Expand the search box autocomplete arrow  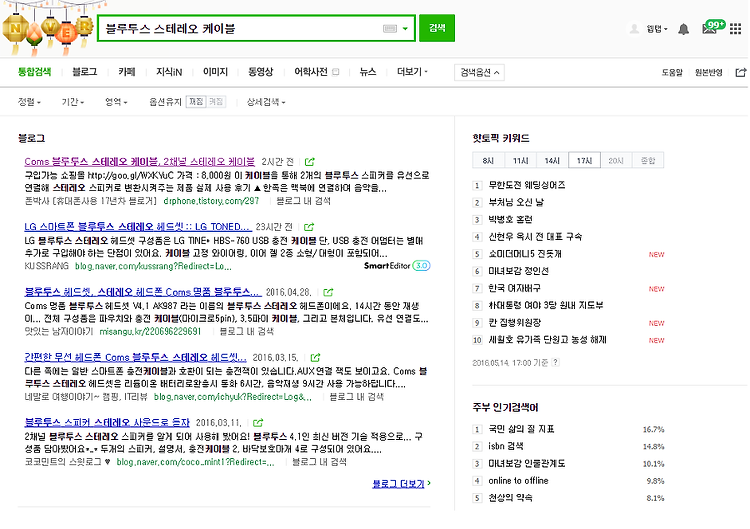point(405,29)
